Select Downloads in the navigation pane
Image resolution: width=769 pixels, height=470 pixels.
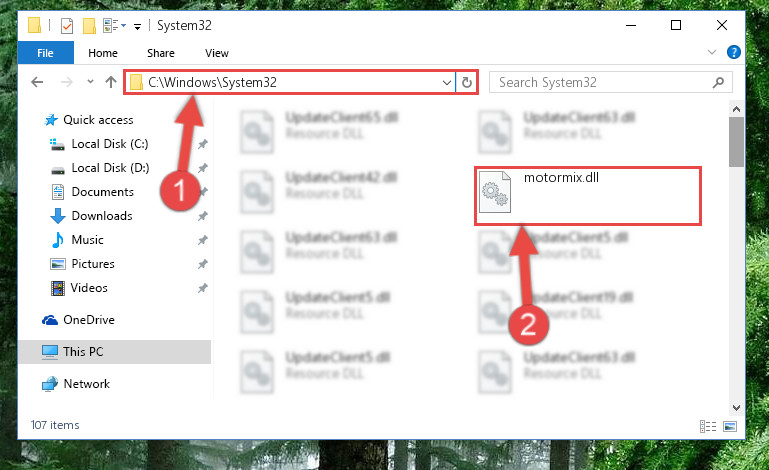coord(102,216)
